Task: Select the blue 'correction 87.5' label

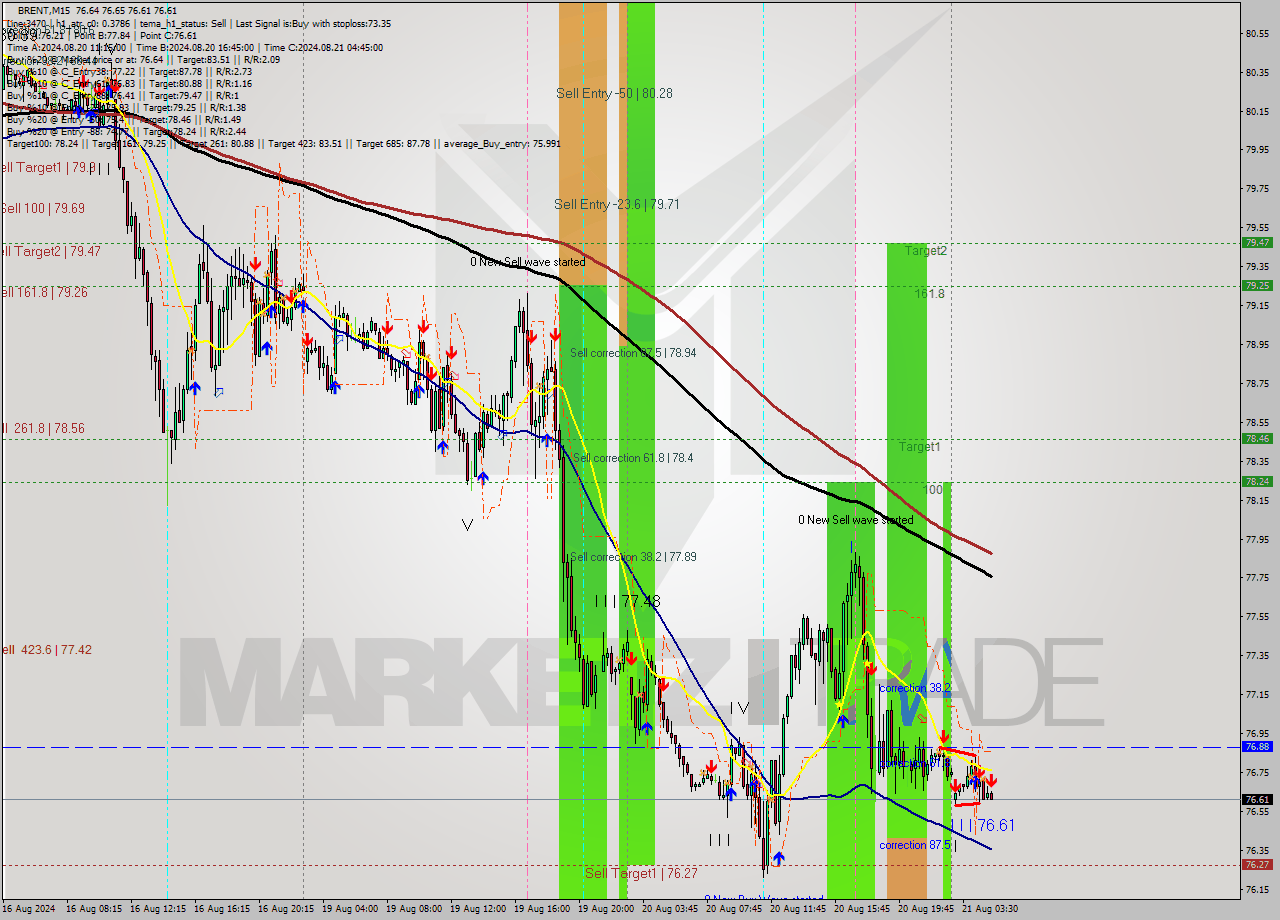Action: tap(915, 845)
